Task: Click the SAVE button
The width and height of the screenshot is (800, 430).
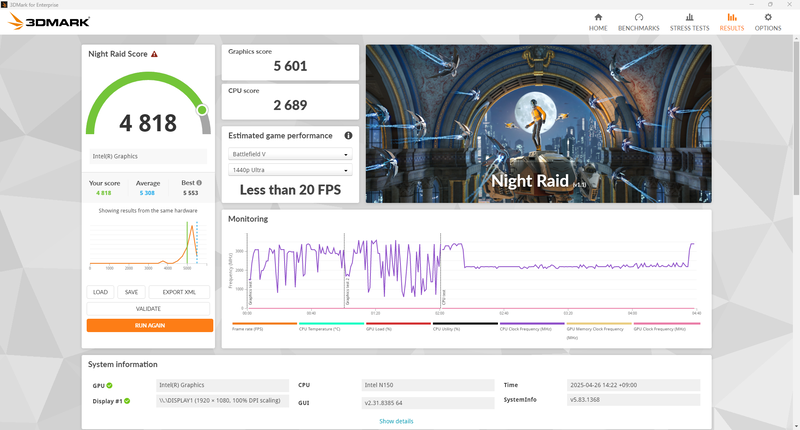Action: point(131,292)
